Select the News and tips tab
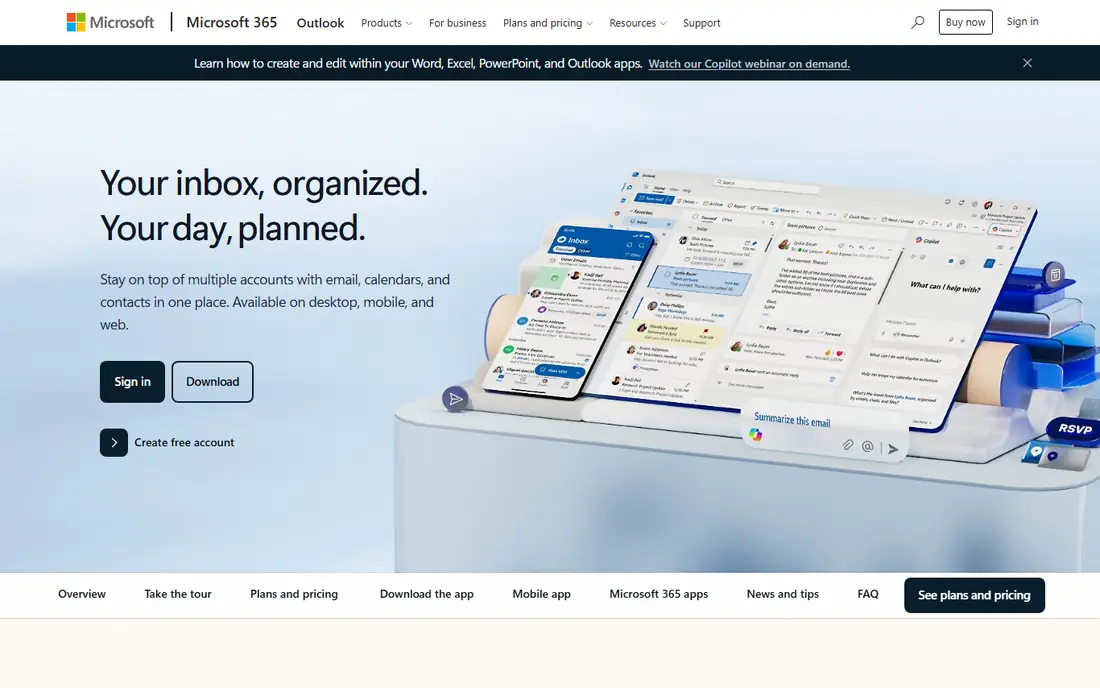1100x688 pixels. (783, 594)
